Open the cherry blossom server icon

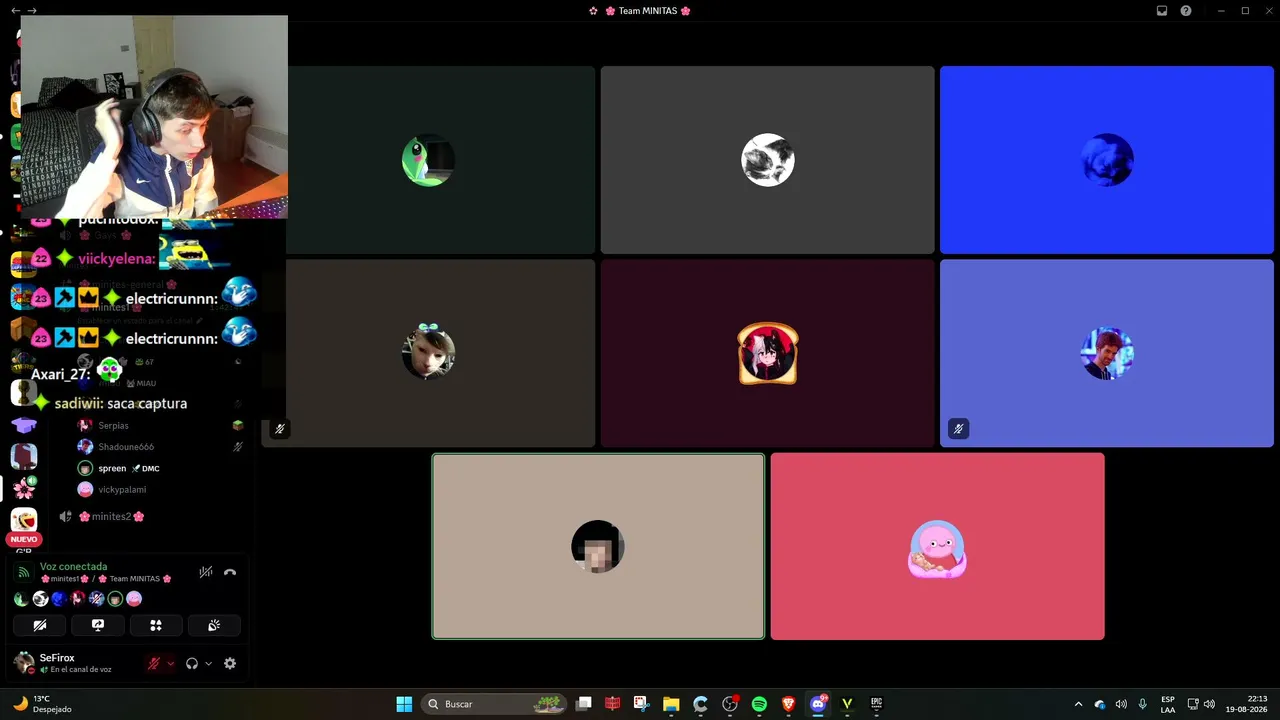(x=24, y=488)
